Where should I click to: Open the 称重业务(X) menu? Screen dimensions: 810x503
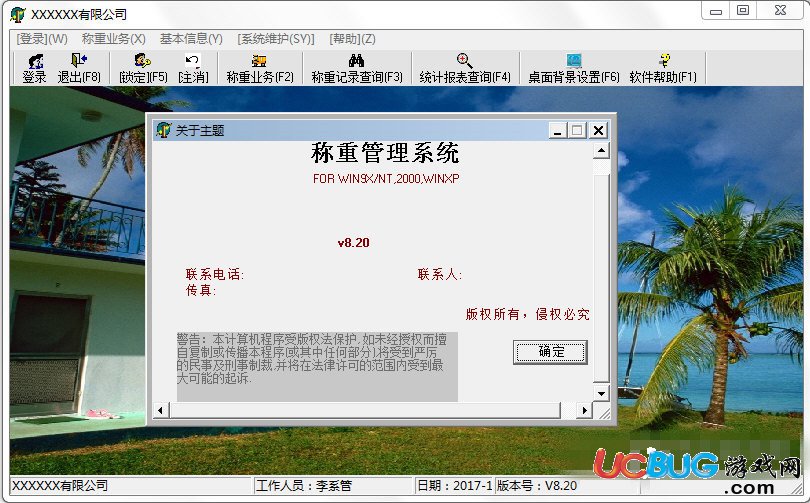click(113, 39)
